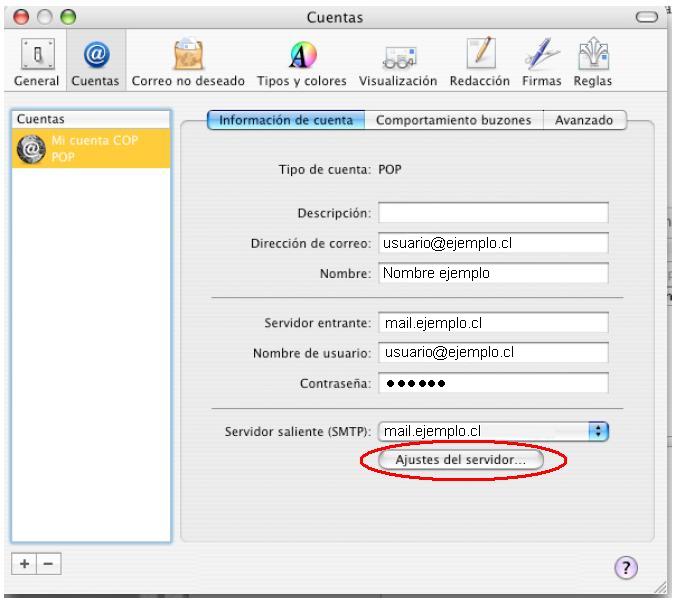The width and height of the screenshot is (678, 604).
Task: Open Tipos y colores preferences
Action: coord(302,62)
